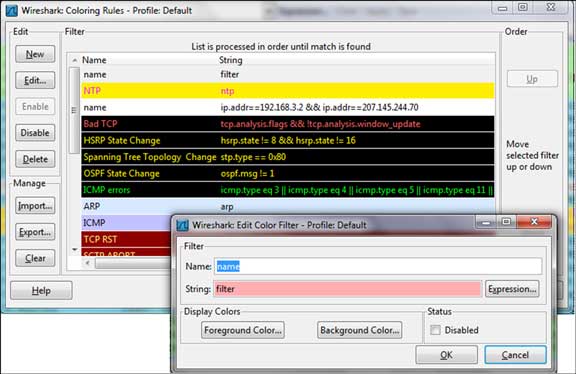The width and height of the screenshot is (576, 374).
Task: Create a New coloring rule
Action: tap(35, 54)
